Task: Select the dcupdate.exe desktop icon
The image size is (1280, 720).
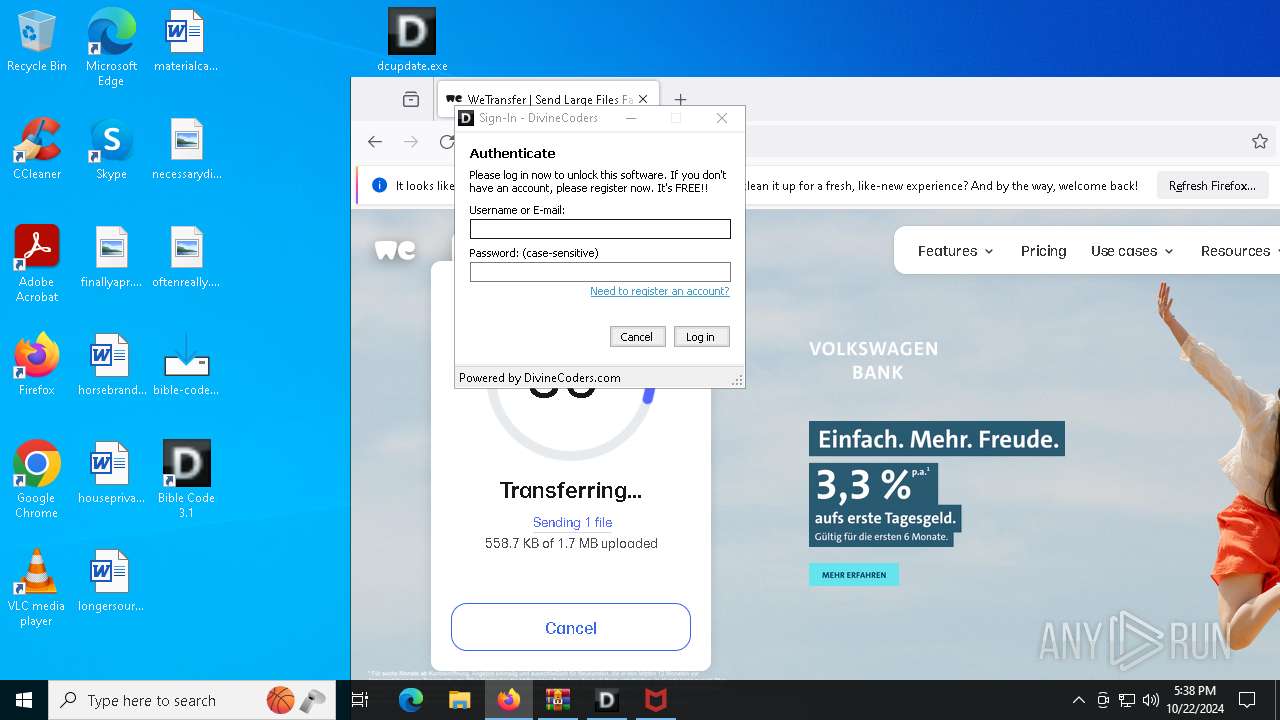Action: (x=412, y=42)
